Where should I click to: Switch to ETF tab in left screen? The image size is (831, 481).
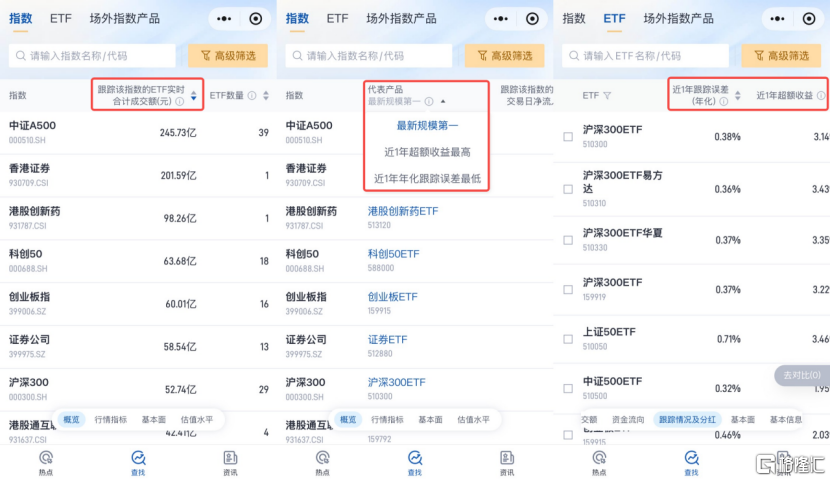click(x=60, y=19)
